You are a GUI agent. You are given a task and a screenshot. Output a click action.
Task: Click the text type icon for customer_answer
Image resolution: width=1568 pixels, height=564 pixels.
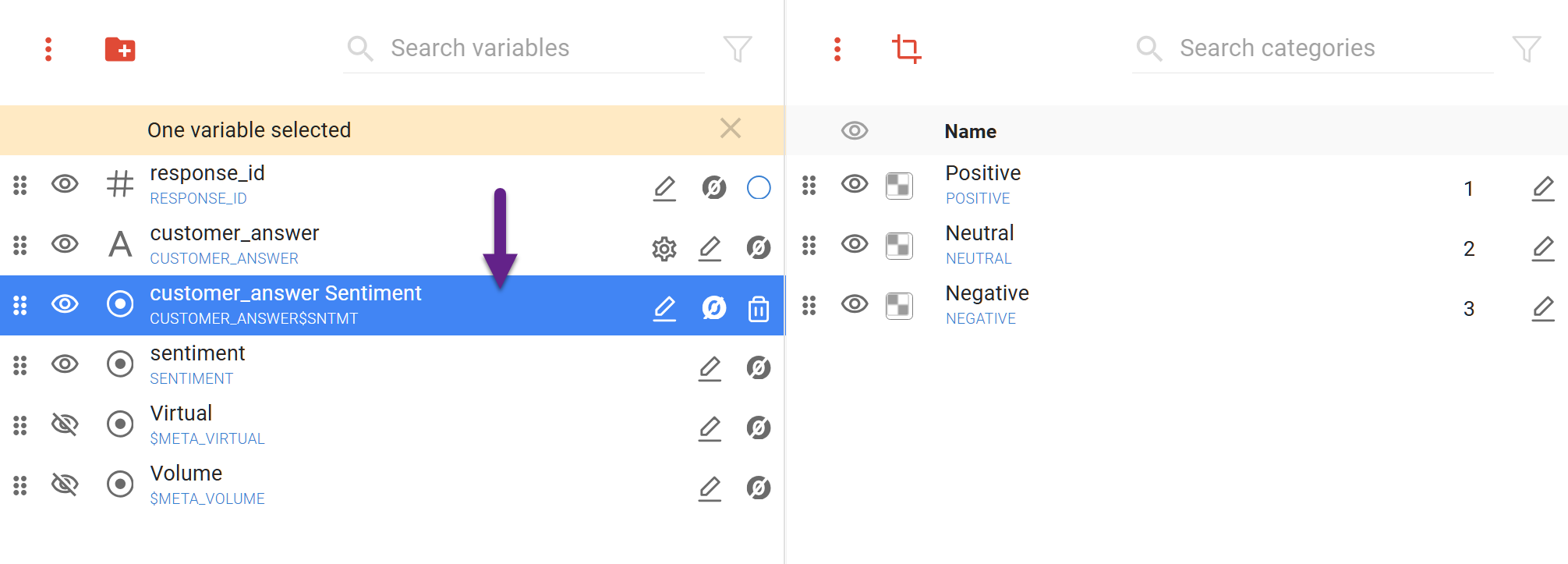tap(119, 245)
